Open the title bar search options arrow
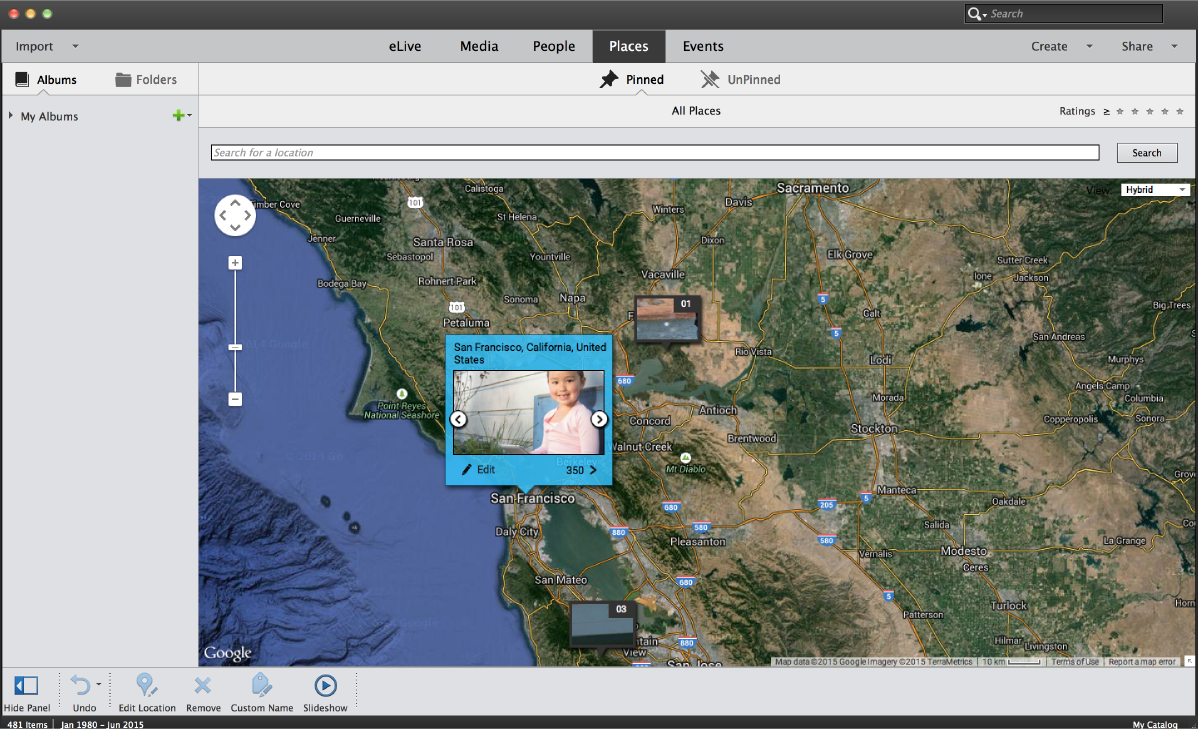Image resolution: width=1198 pixels, height=729 pixels. (985, 15)
